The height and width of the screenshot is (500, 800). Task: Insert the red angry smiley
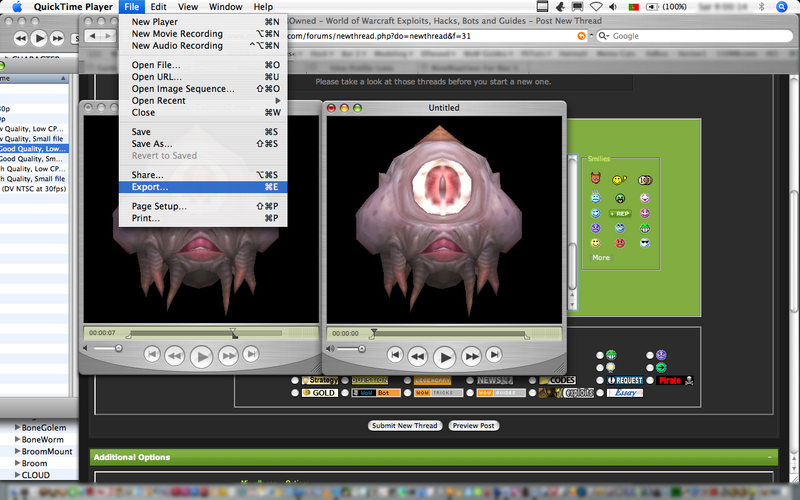(620, 243)
